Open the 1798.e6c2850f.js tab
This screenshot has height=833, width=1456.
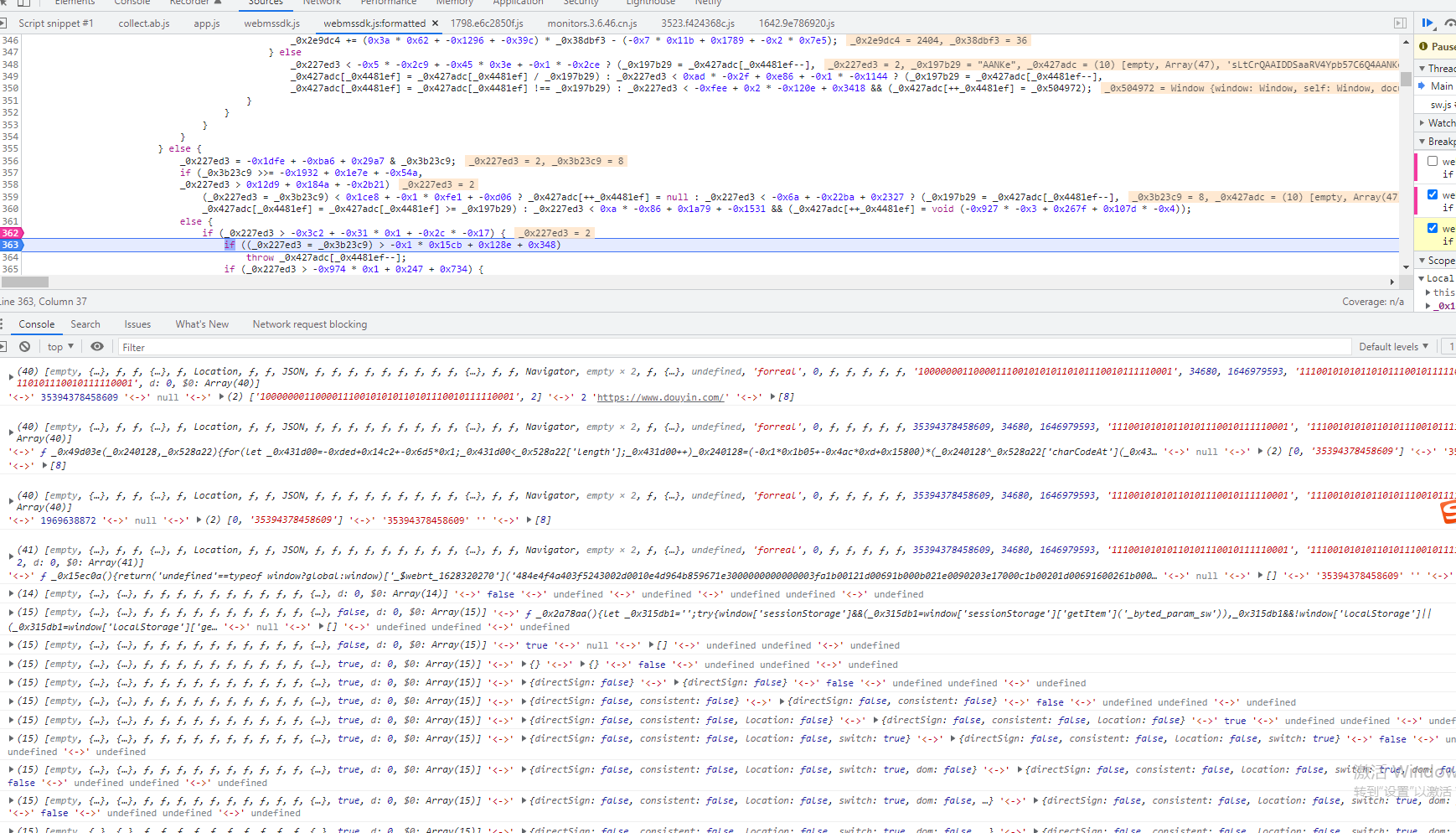(487, 23)
